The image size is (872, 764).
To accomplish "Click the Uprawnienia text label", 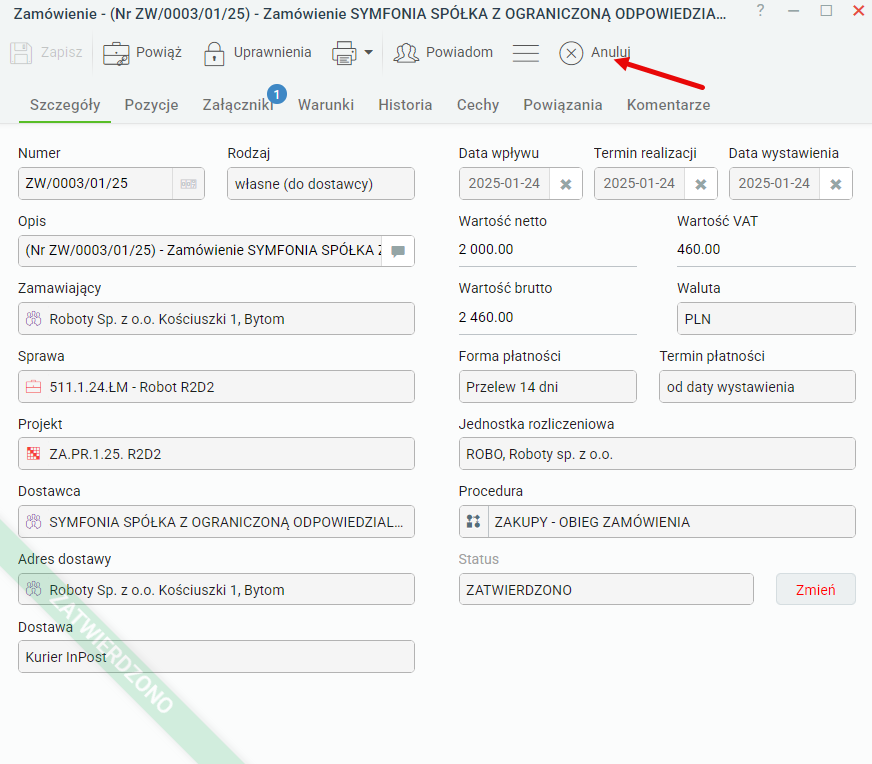I will (272, 52).
